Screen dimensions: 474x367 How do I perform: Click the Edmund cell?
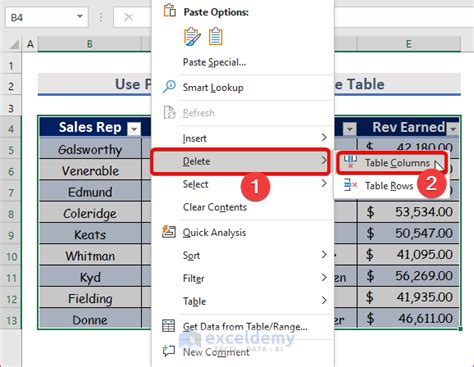tap(90, 192)
